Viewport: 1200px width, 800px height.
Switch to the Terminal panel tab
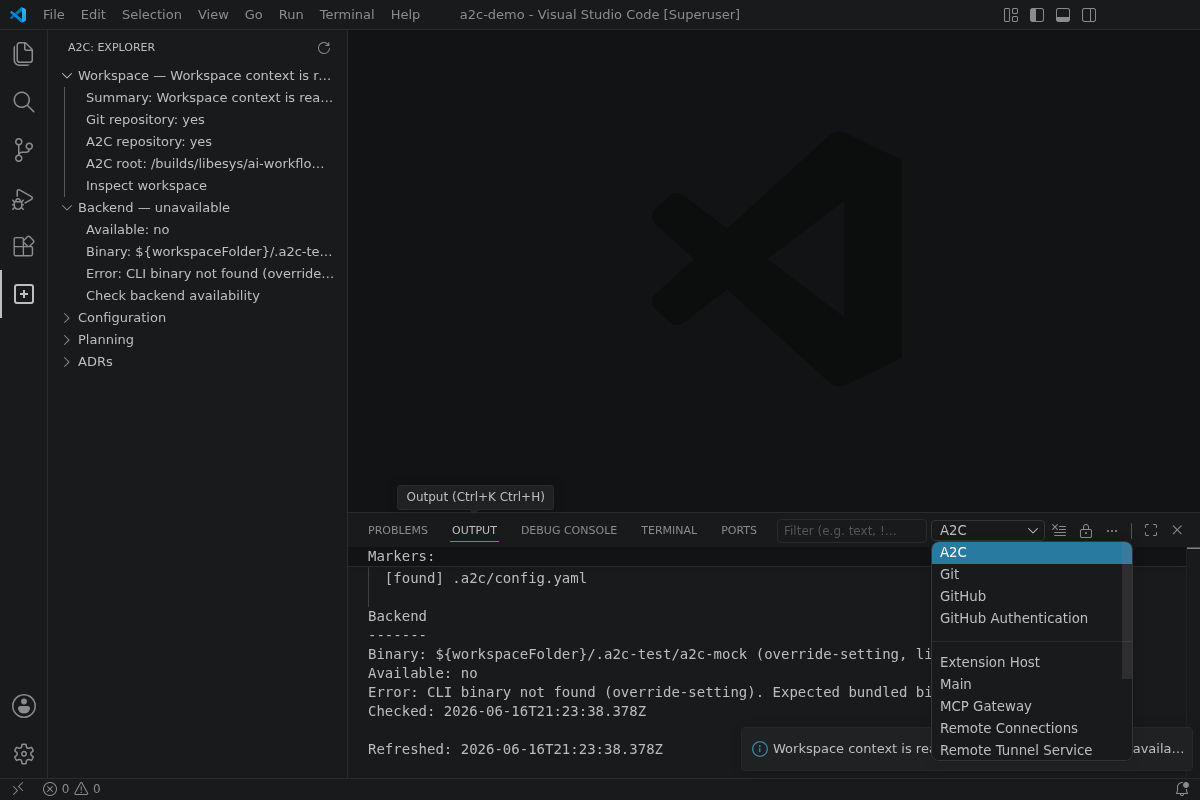[x=669, y=530]
